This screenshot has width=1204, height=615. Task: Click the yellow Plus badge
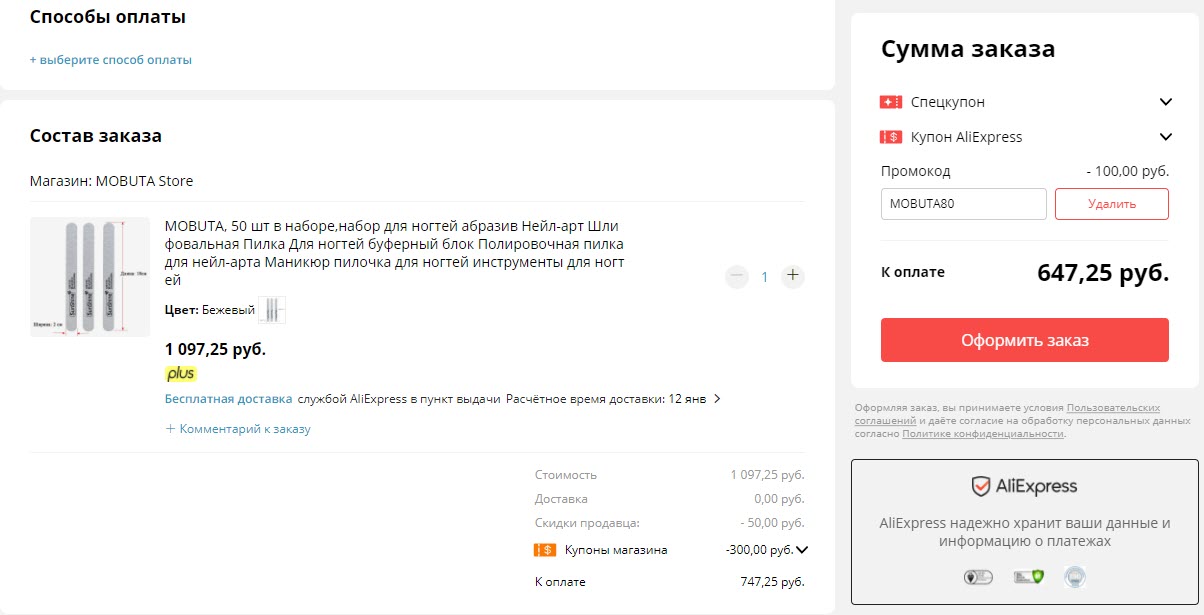181,374
